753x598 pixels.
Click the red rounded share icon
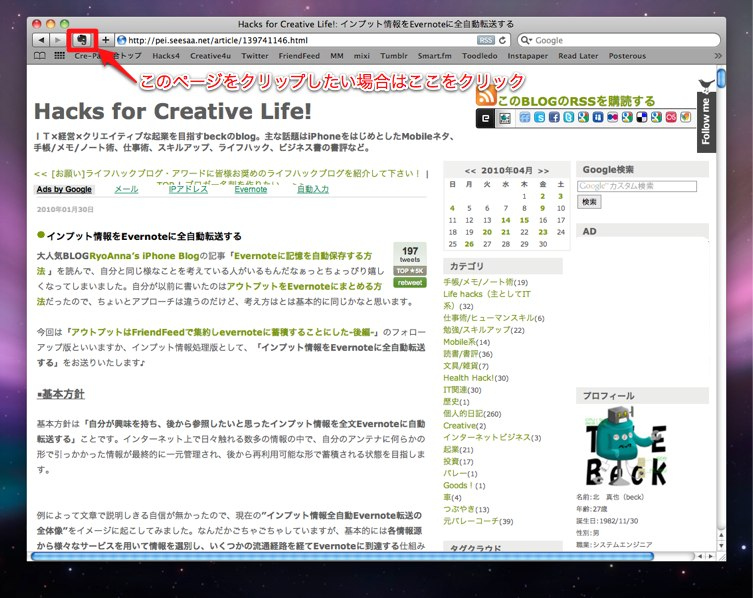[671, 117]
